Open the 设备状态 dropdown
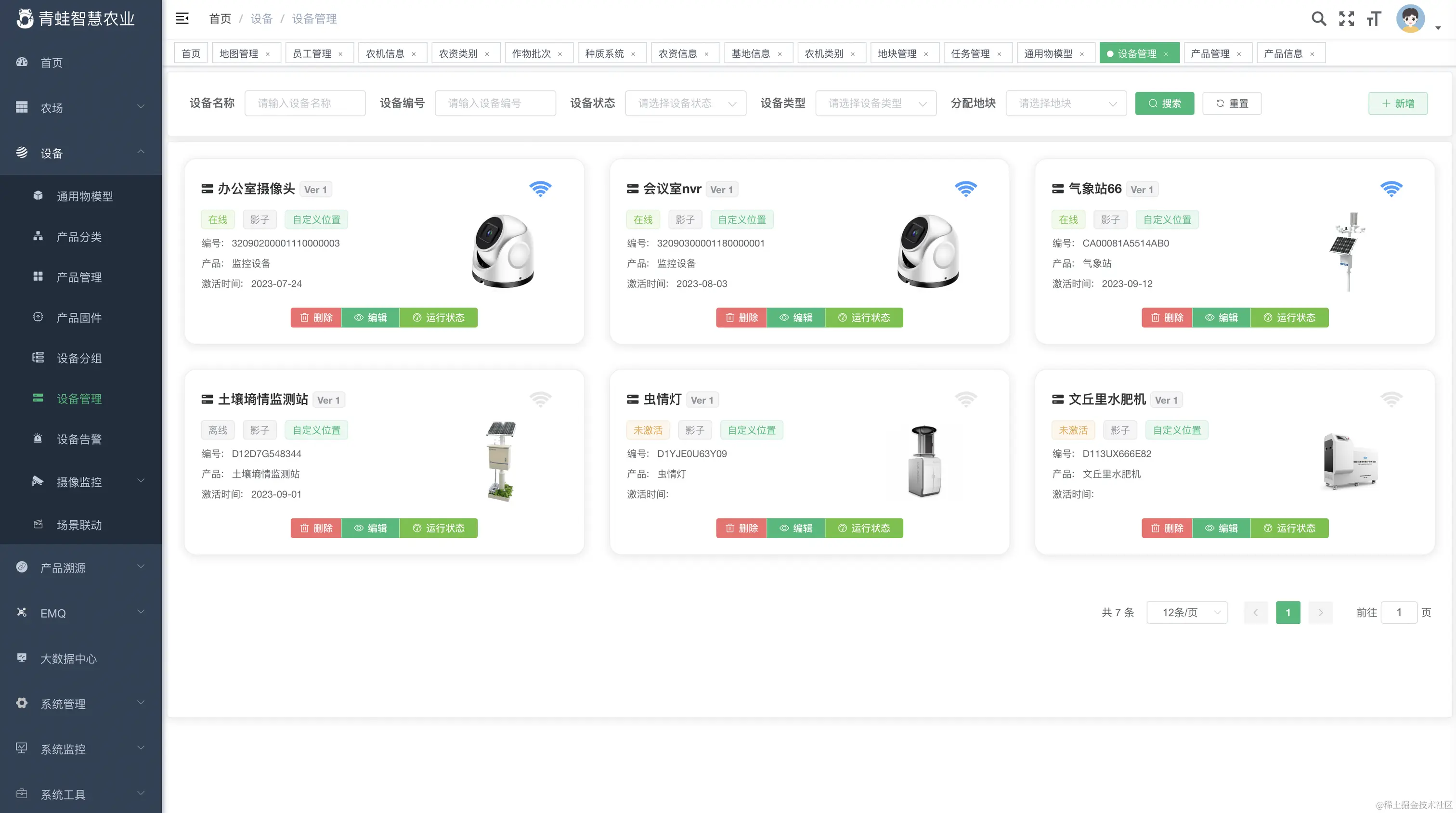1456x813 pixels. (686, 103)
